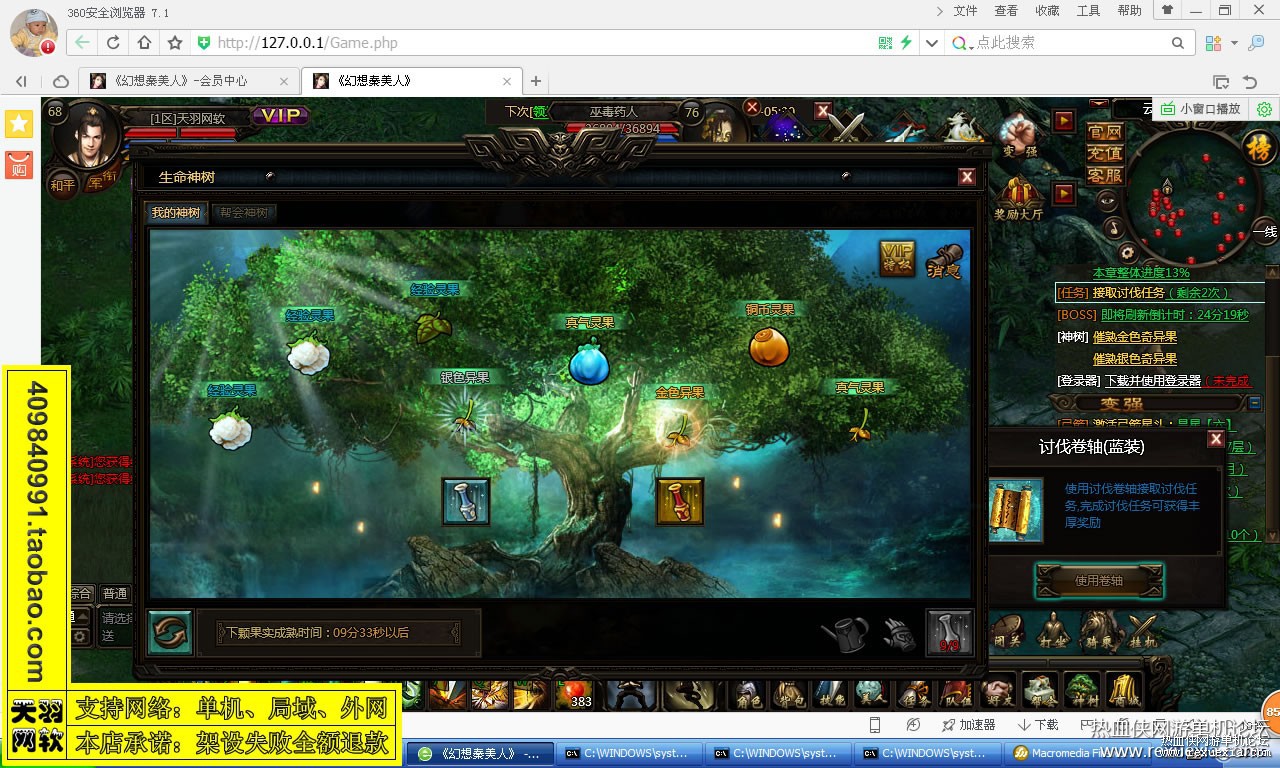Click the 打坐 meditate icon
1280x768 pixels.
coord(1054,631)
